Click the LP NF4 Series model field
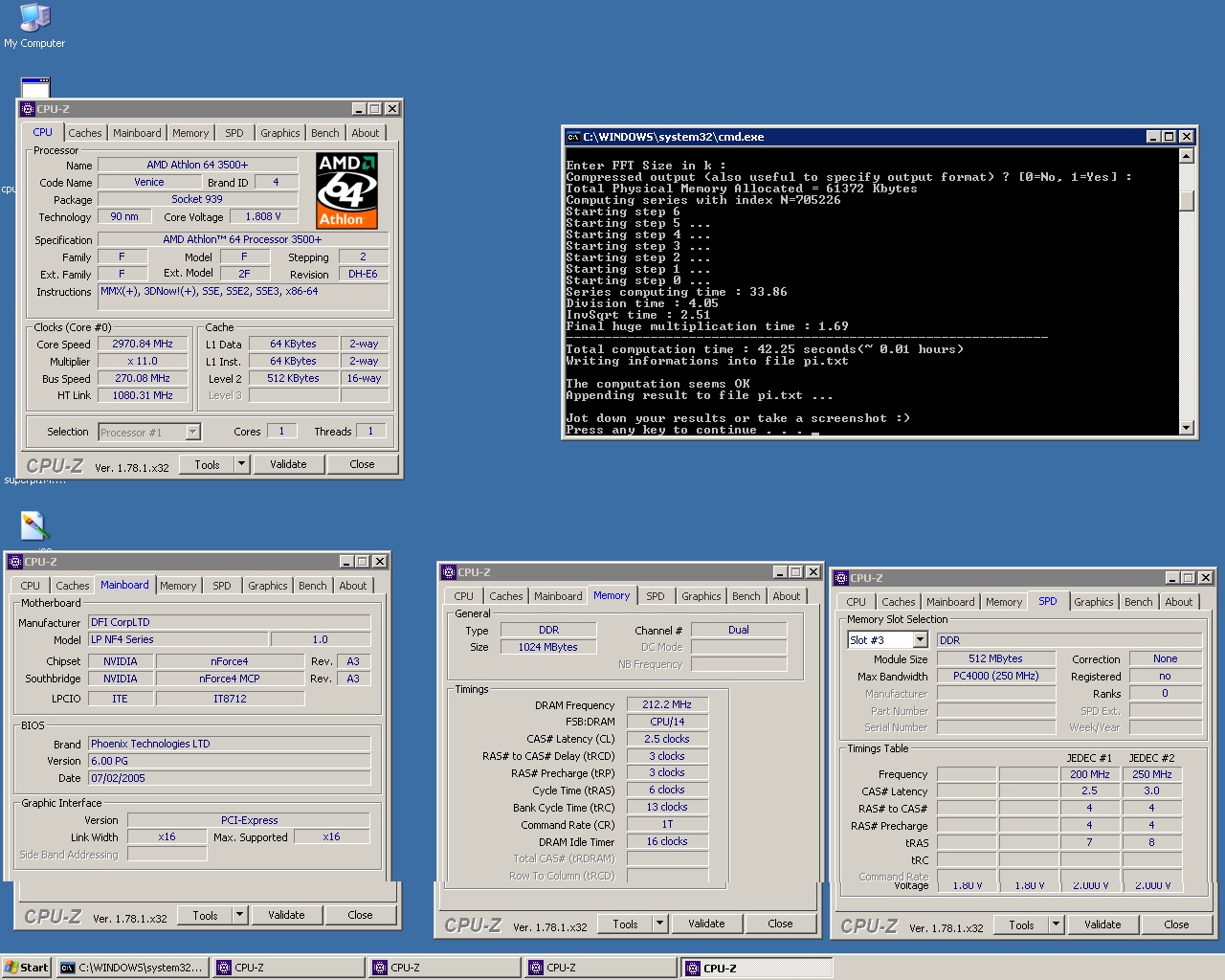The width and height of the screenshot is (1225, 980). (x=176, y=639)
